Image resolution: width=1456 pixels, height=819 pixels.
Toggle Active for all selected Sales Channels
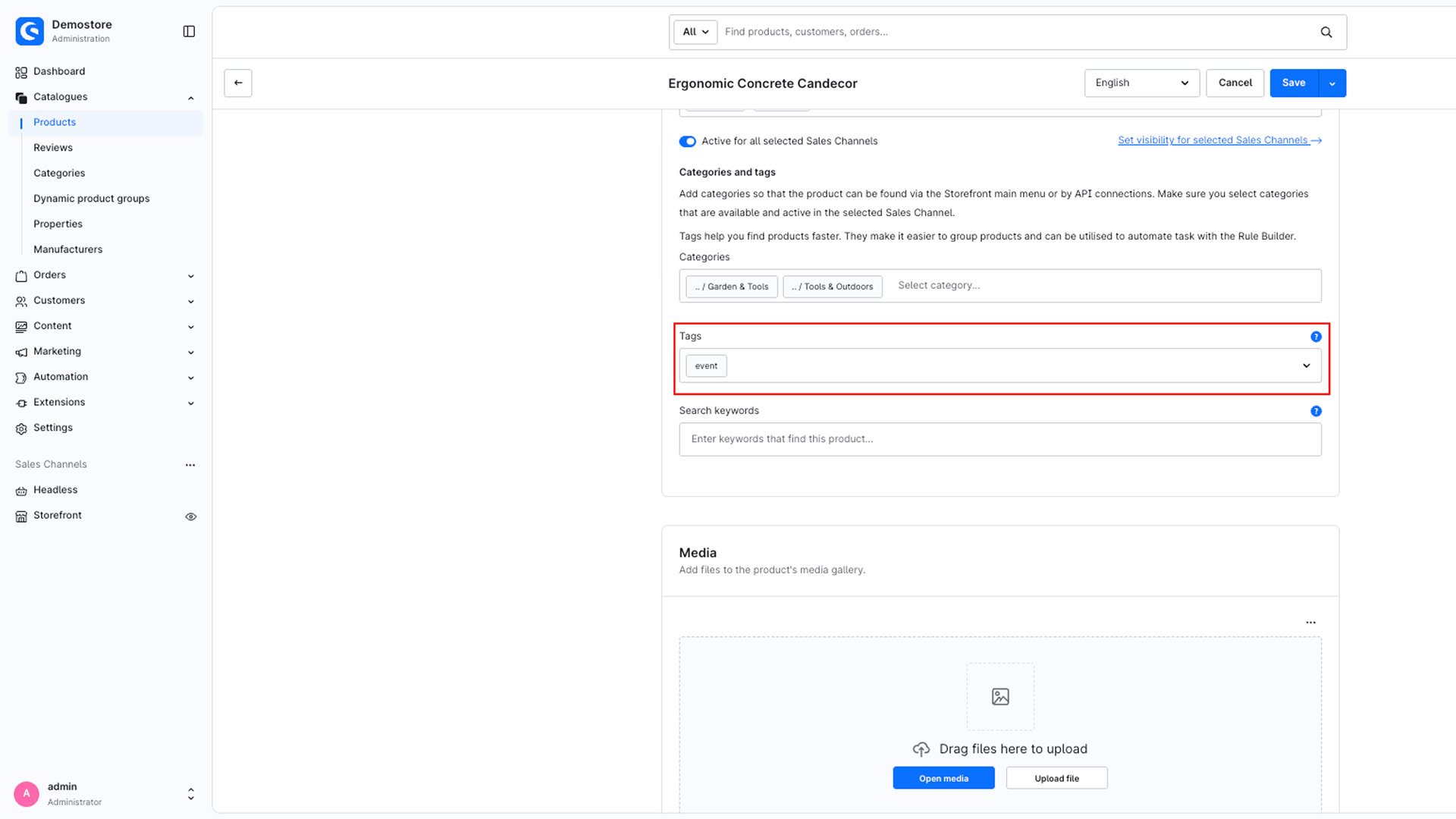click(688, 142)
